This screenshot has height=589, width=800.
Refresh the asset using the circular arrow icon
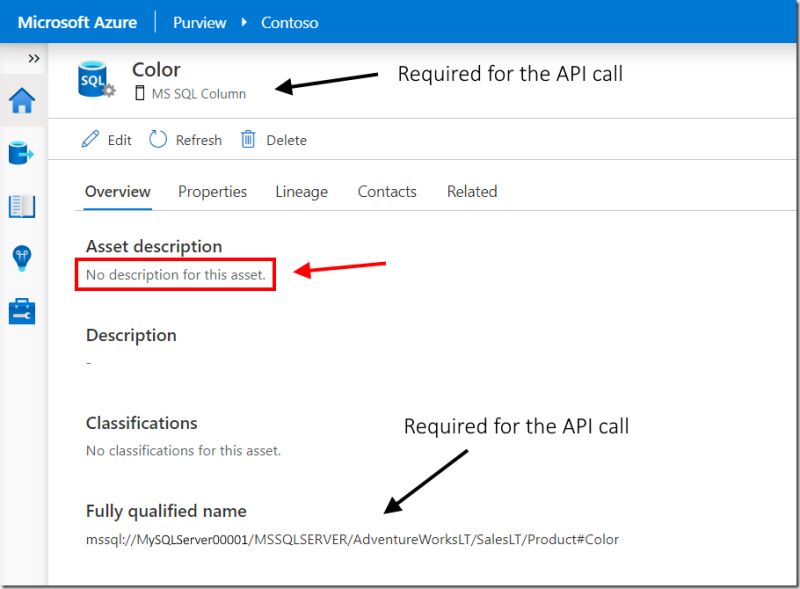(x=159, y=140)
